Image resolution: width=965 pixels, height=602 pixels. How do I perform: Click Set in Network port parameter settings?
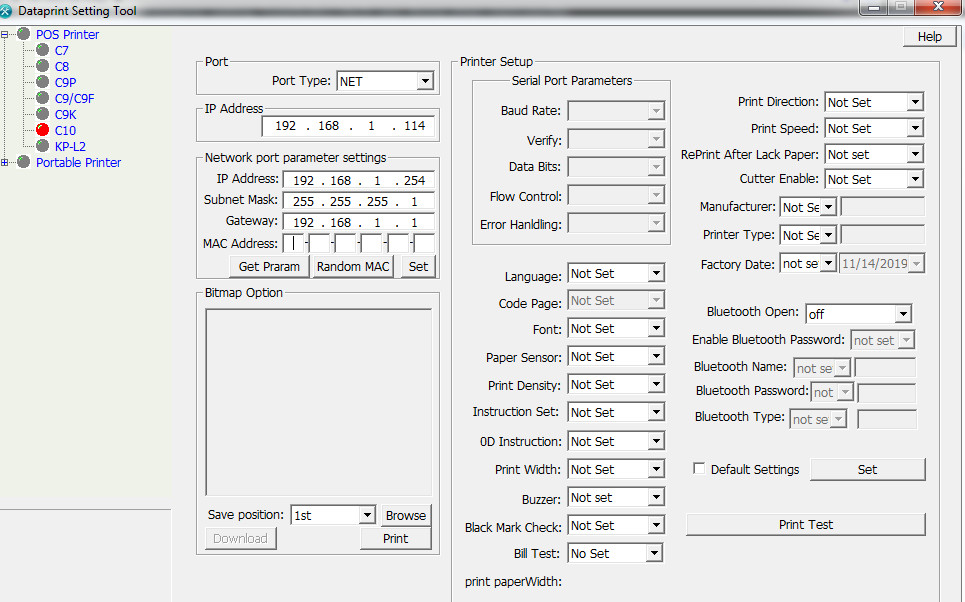418,267
